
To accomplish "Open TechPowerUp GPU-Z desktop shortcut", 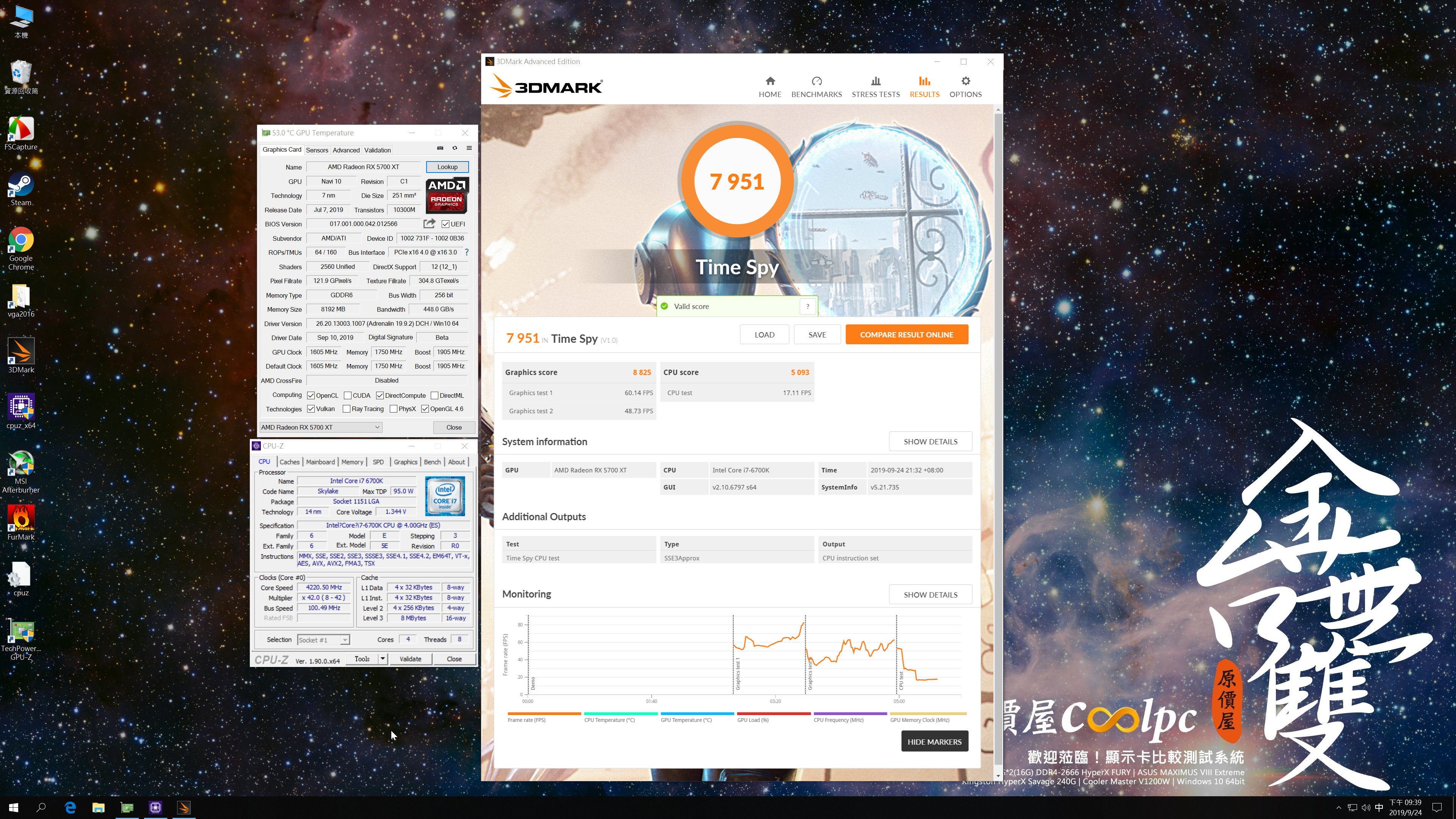I will (21, 639).
